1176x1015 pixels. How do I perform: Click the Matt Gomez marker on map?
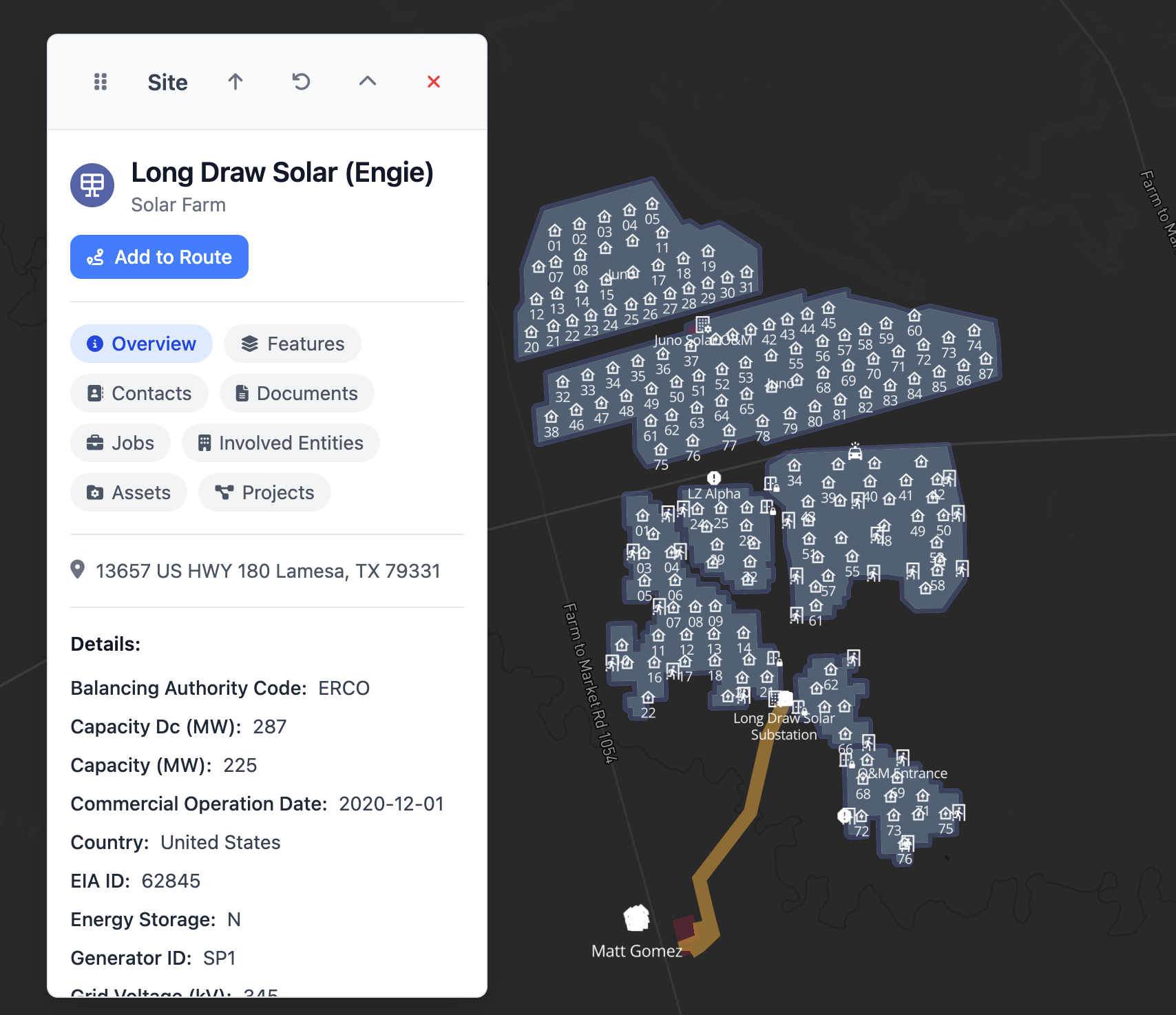[x=636, y=918]
